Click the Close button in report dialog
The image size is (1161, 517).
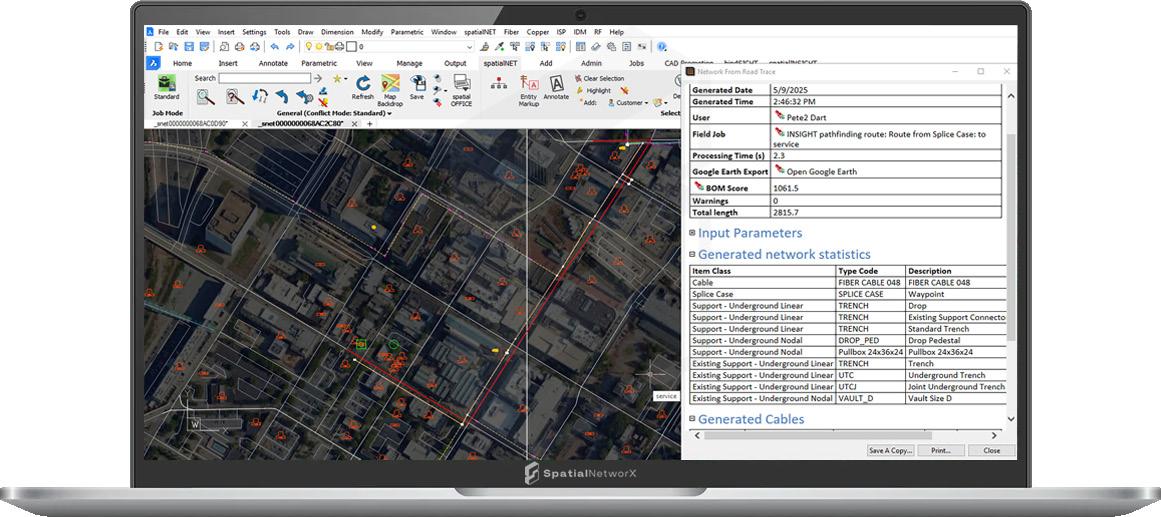[x=991, y=450]
